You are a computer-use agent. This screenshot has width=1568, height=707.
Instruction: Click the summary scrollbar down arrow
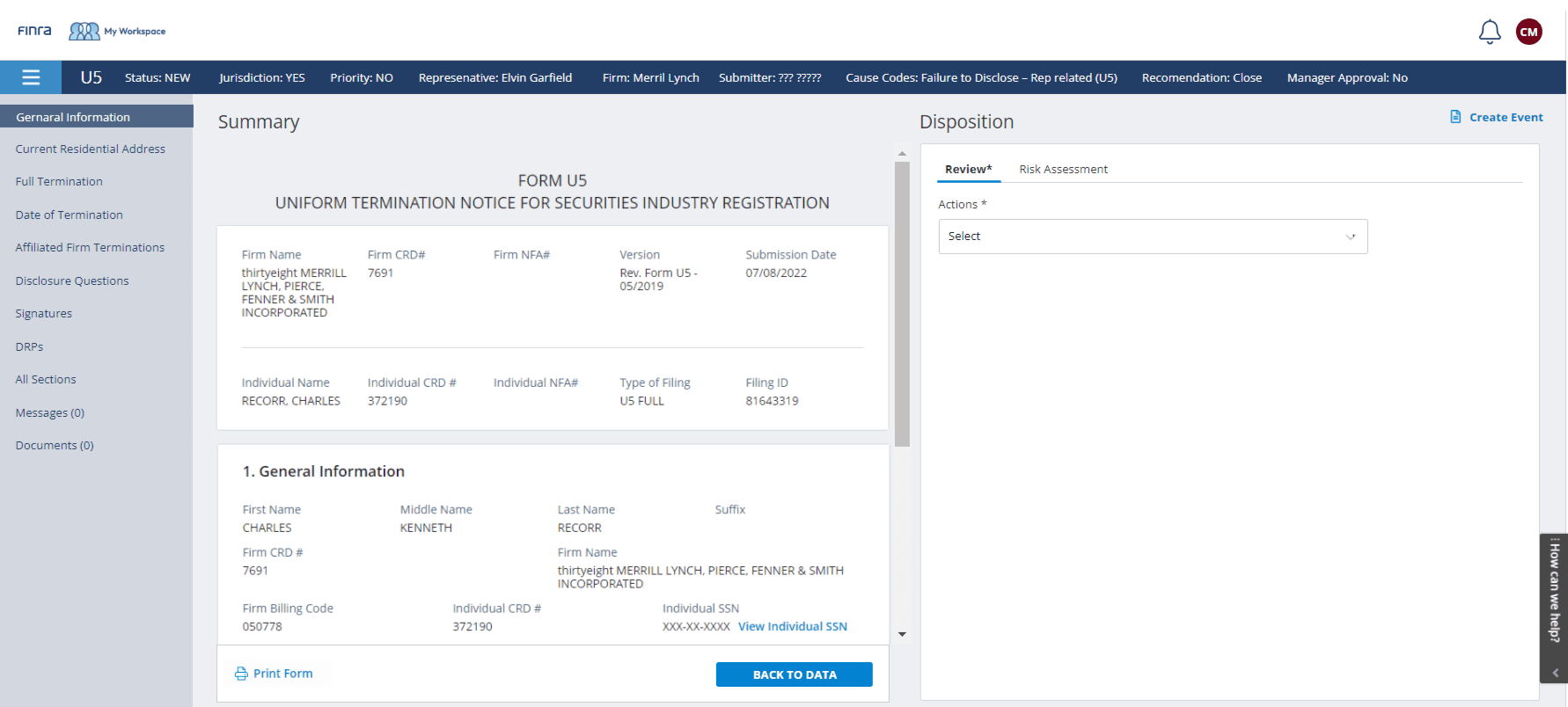tap(902, 634)
